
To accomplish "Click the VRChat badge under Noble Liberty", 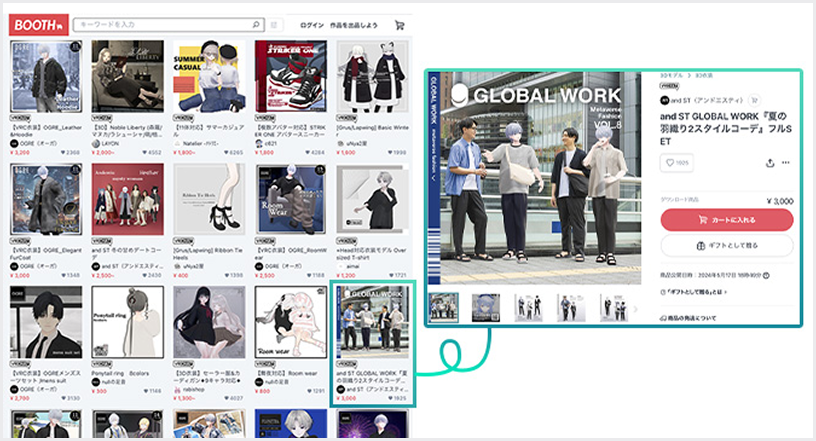I will click(102, 118).
